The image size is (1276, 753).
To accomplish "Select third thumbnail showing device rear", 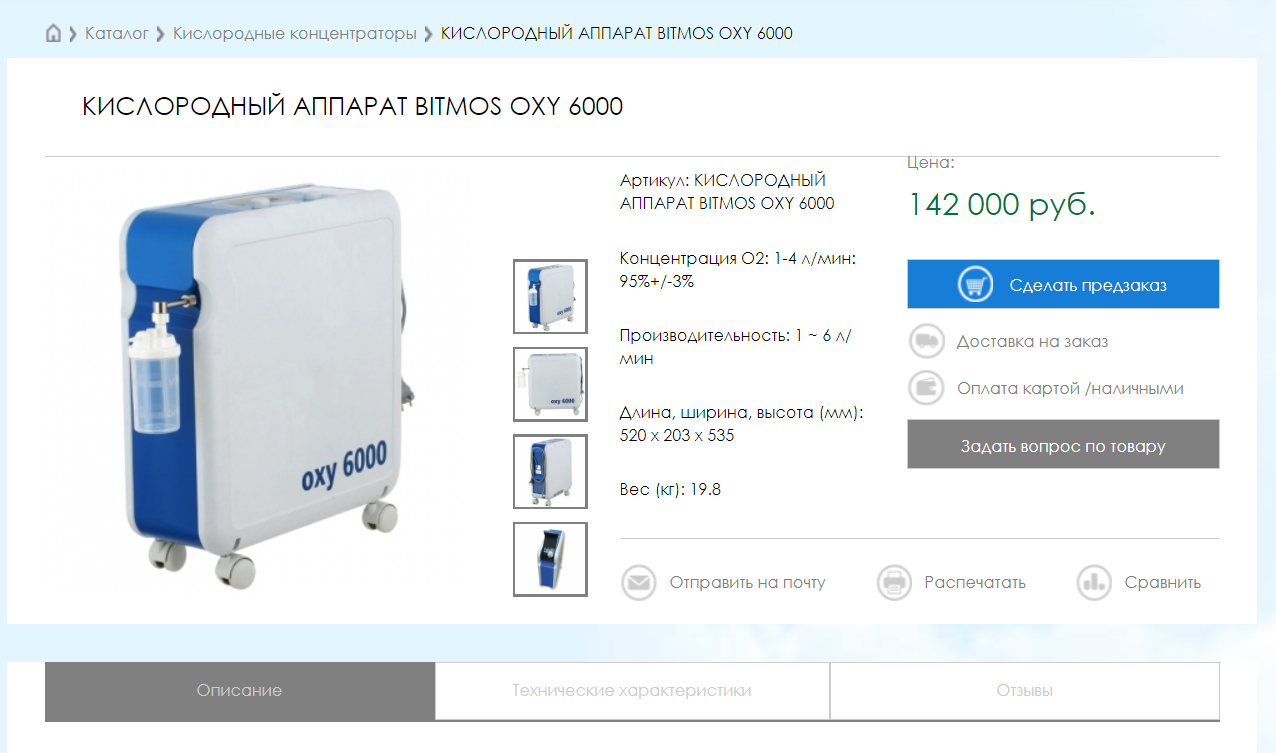I will coord(550,471).
